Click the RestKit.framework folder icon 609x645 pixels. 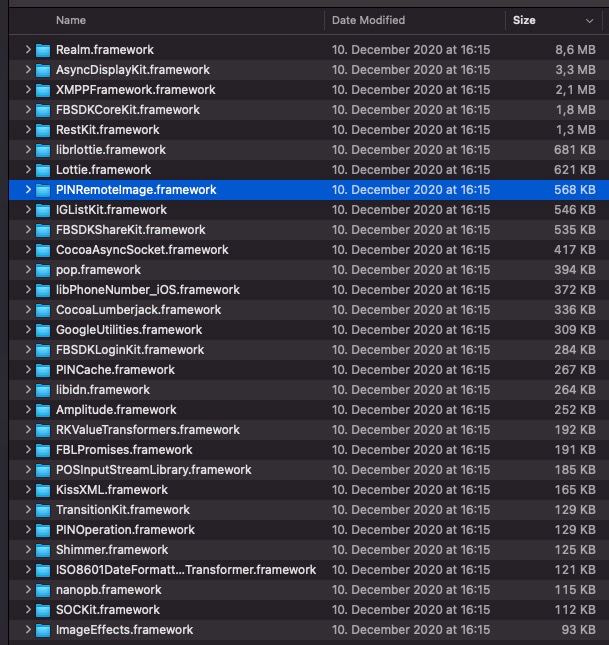pyautogui.click(x=43, y=130)
